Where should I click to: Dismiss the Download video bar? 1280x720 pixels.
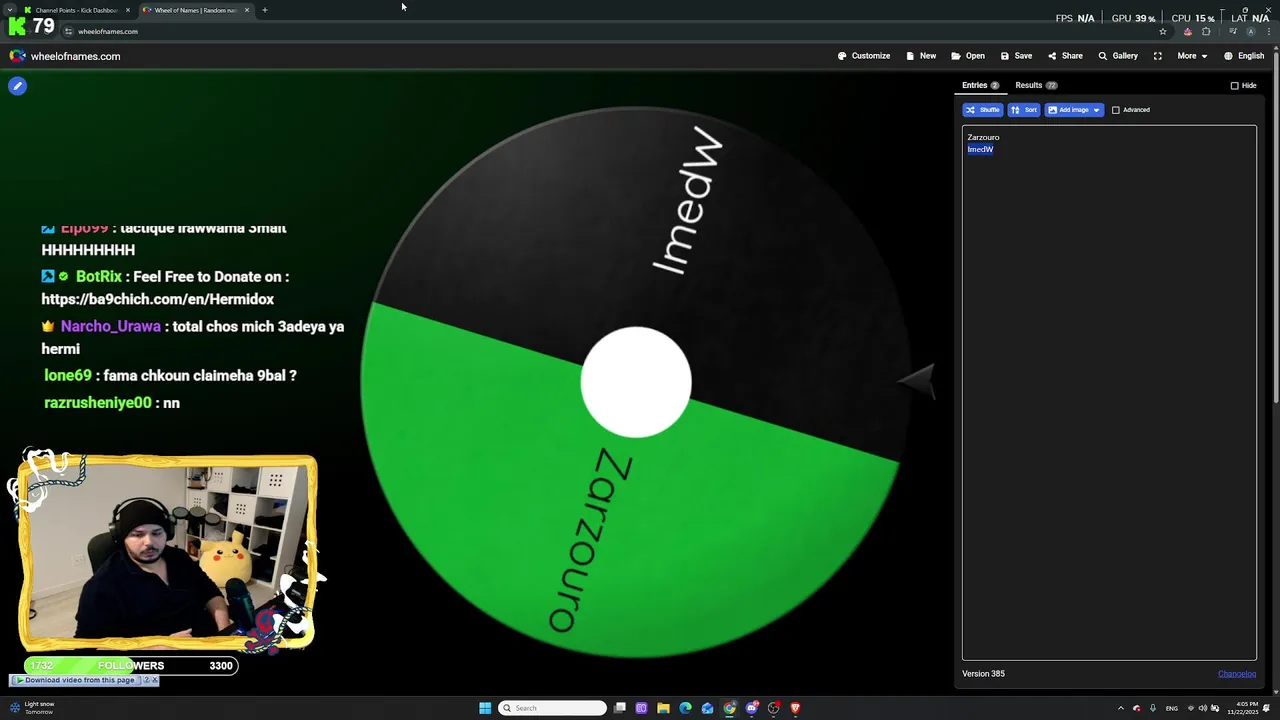tap(154, 680)
